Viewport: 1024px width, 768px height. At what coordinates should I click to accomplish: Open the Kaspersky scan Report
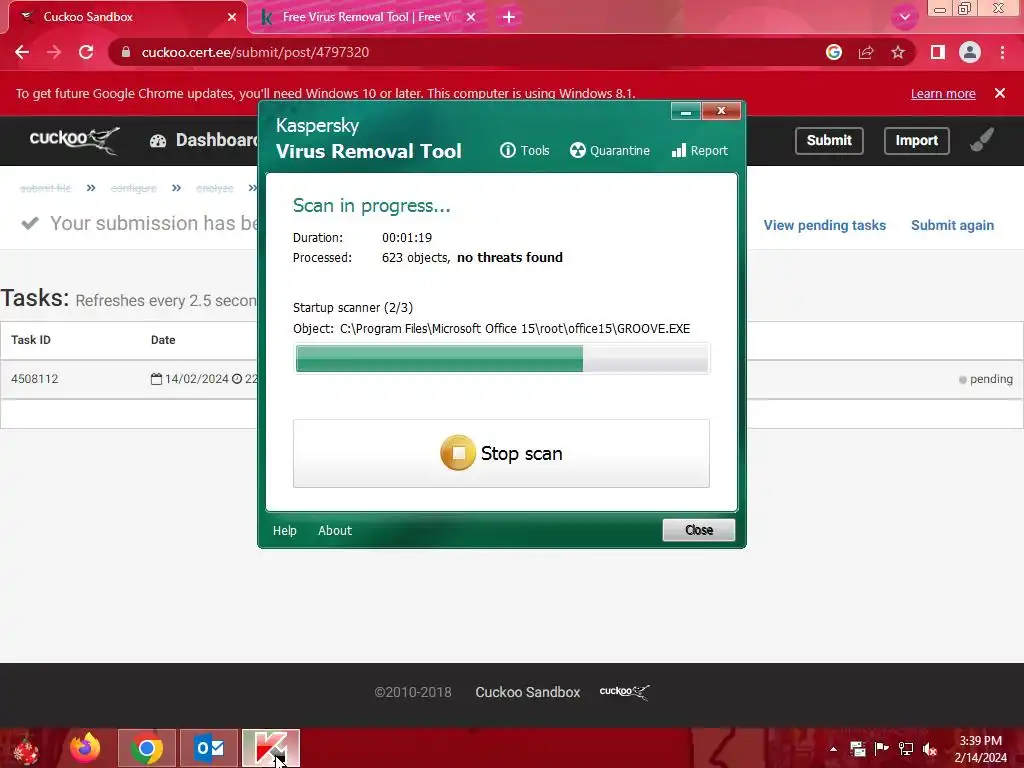pos(699,151)
